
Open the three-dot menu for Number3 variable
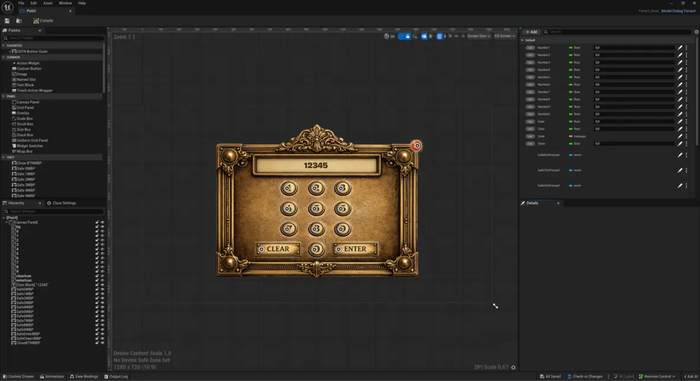[x=687, y=63]
